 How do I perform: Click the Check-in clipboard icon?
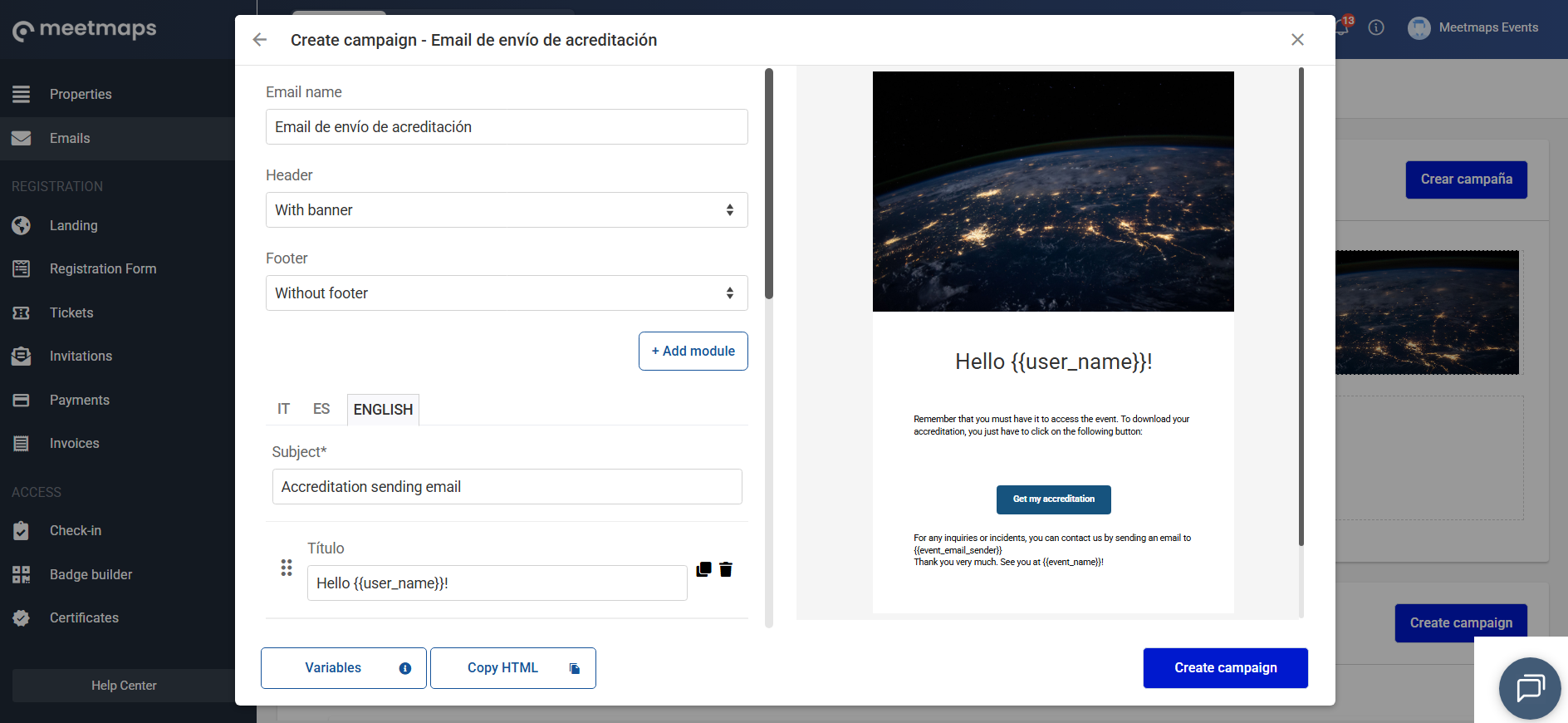point(22,530)
